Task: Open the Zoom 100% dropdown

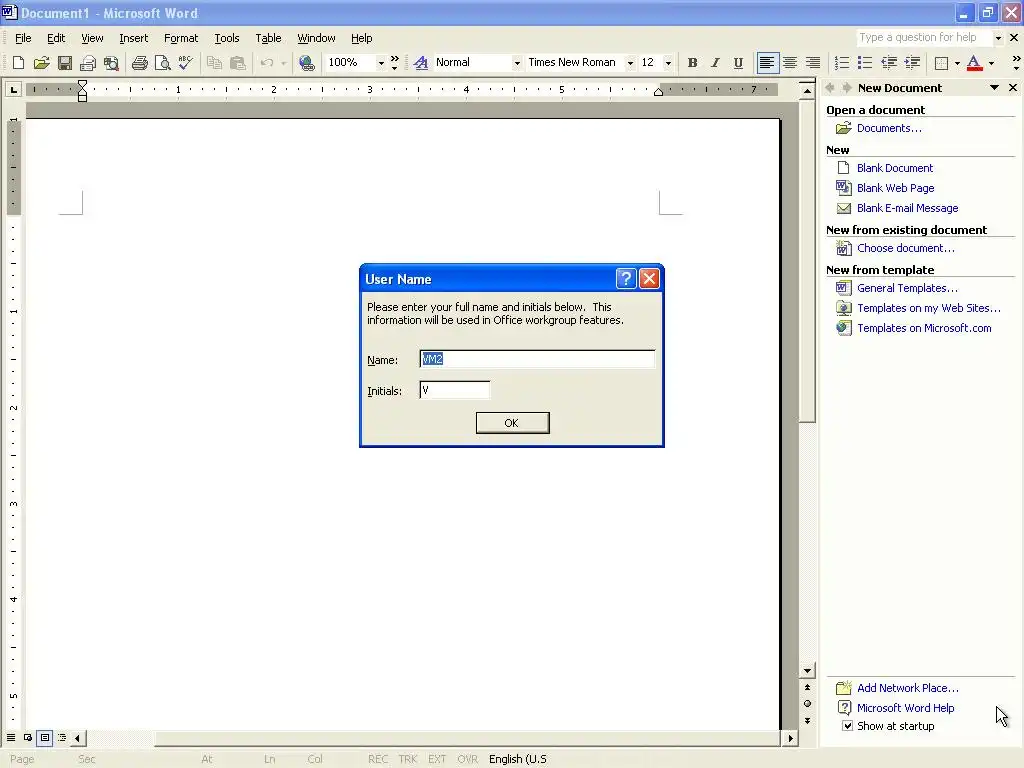Action: pyautogui.click(x=381, y=63)
